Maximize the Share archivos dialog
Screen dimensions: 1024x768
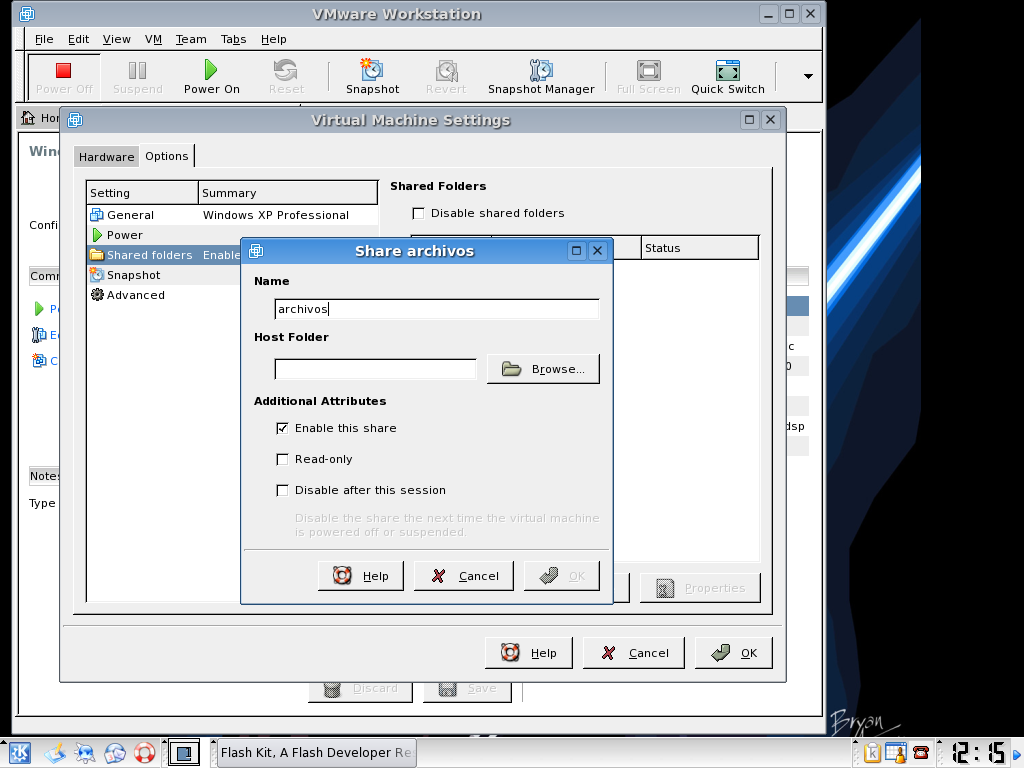click(x=576, y=251)
